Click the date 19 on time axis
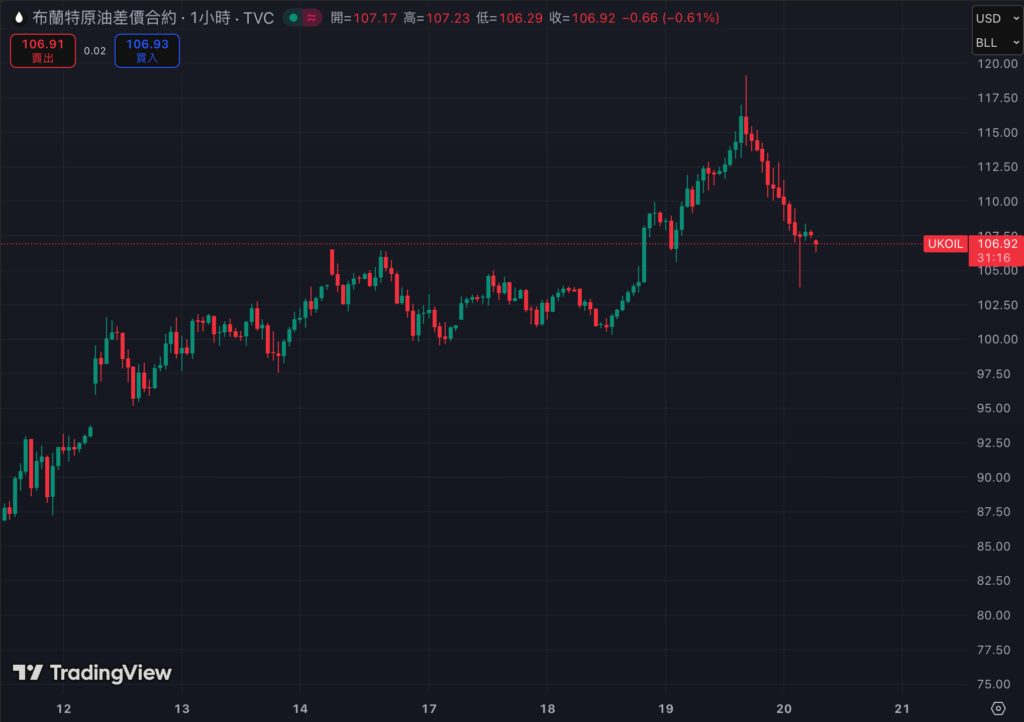Image resolution: width=1024 pixels, height=722 pixels. click(665, 708)
